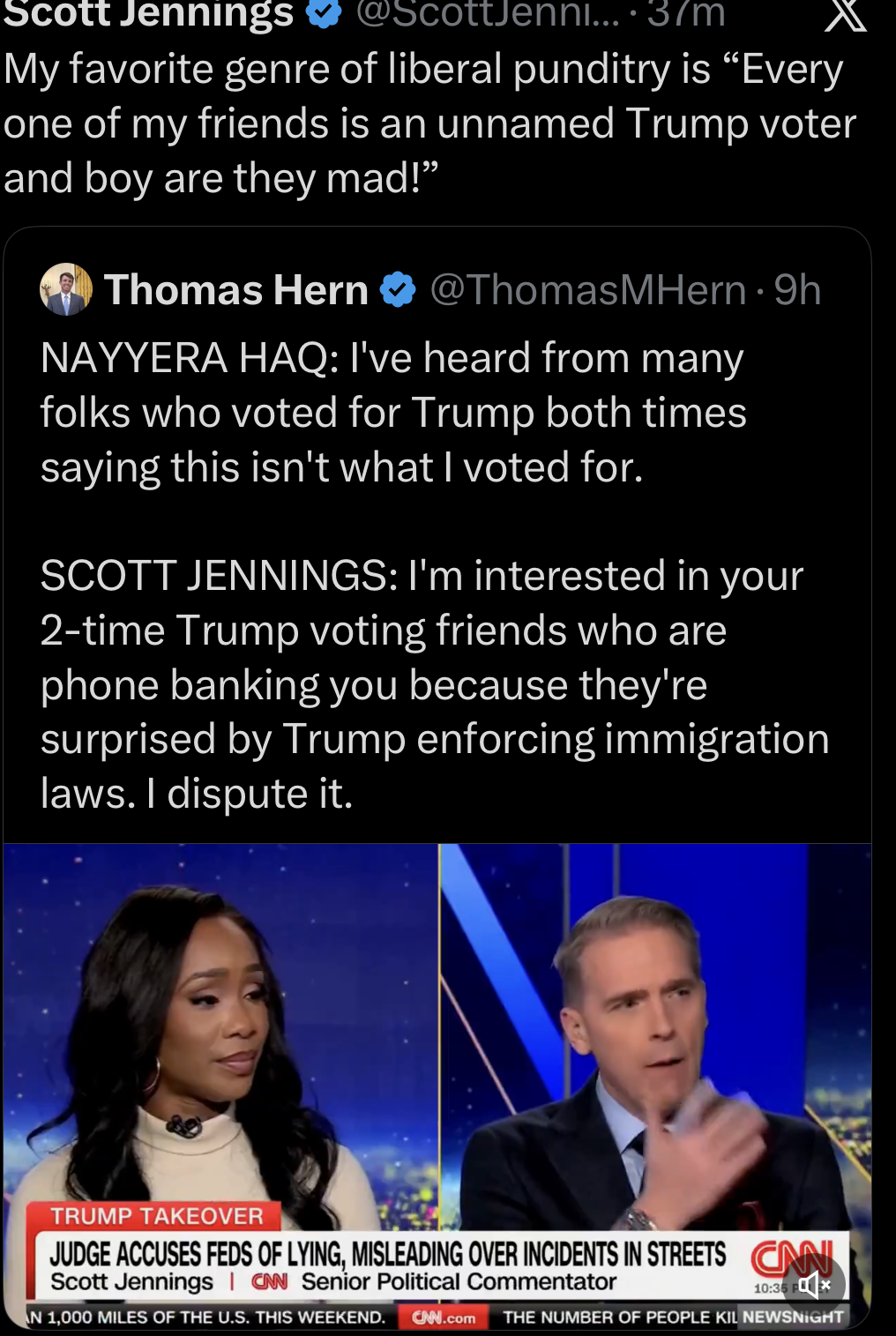Image resolution: width=896 pixels, height=1336 pixels.
Task: Click the TRUMP TAKEOVER red banner
Action: (156, 1216)
